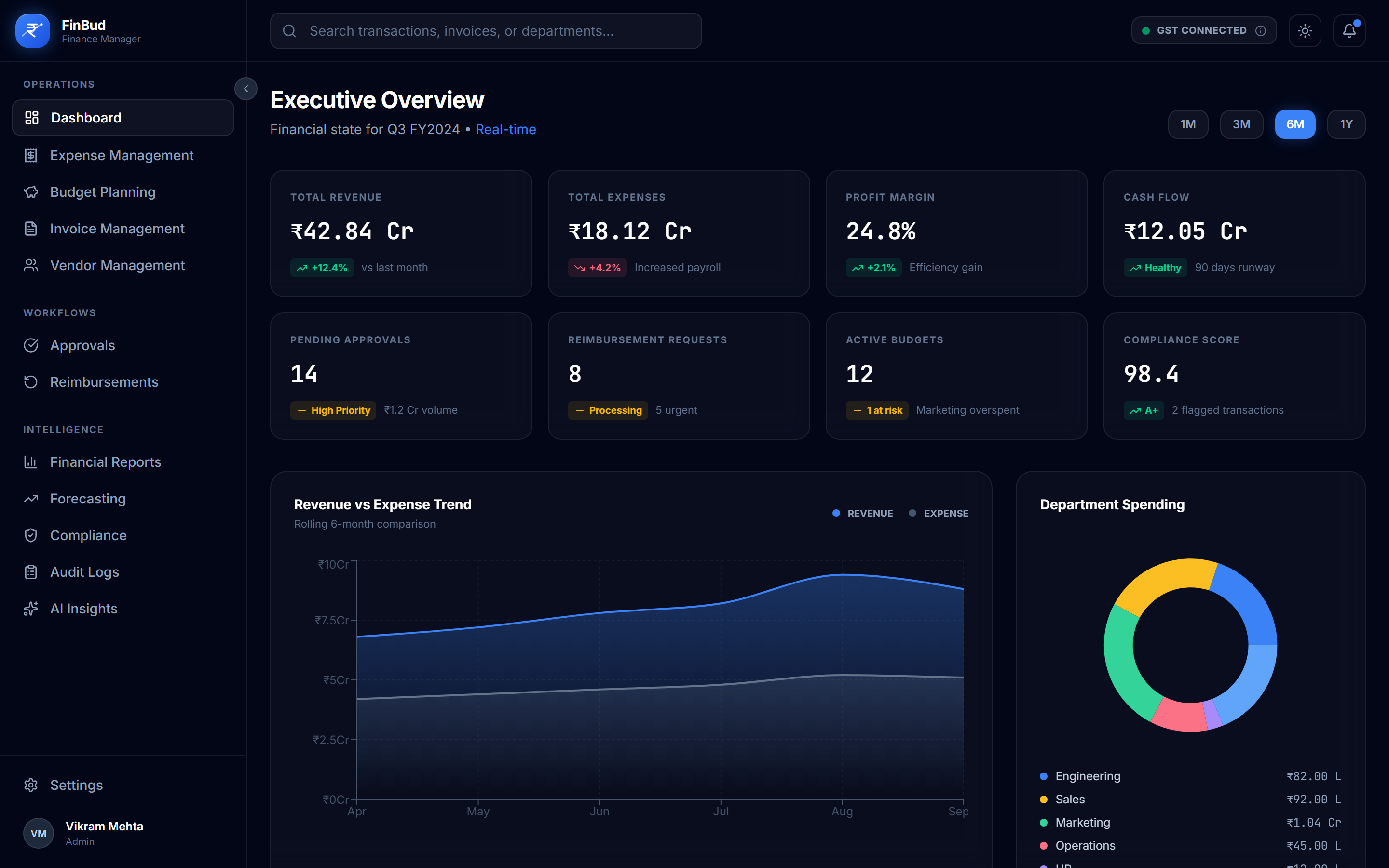Viewport: 1389px width, 868px height.
Task: Click the Processing status badge
Action: click(x=608, y=410)
